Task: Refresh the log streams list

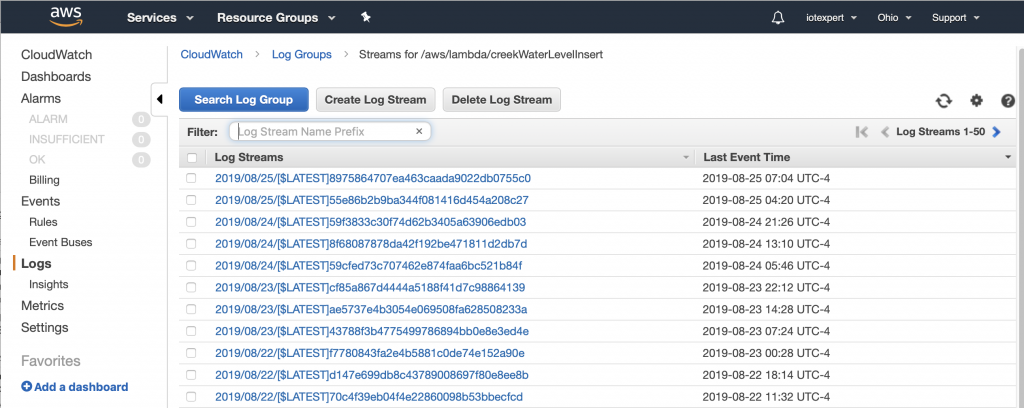Action: coord(944,101)
